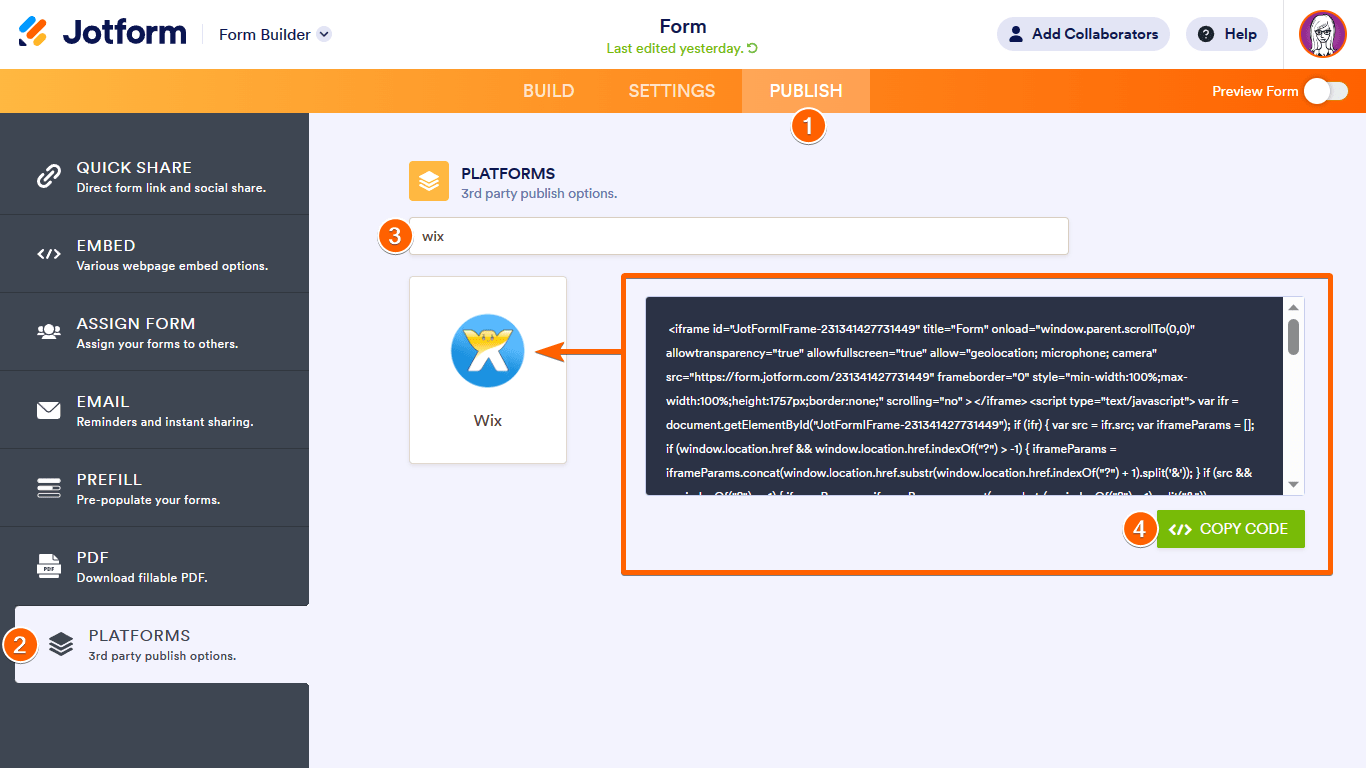Click the Preview Form label

(x=1255, y=91)
